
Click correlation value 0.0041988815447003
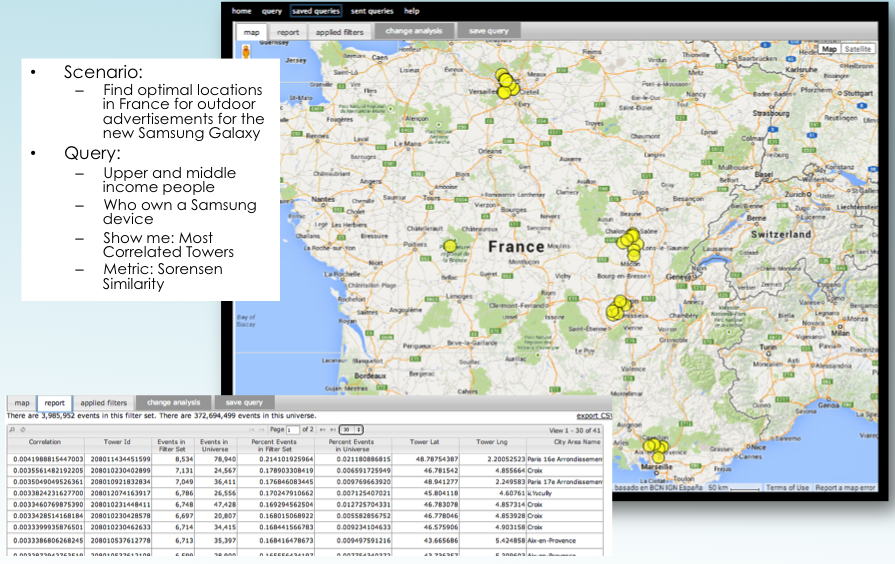tap(48, 459)
